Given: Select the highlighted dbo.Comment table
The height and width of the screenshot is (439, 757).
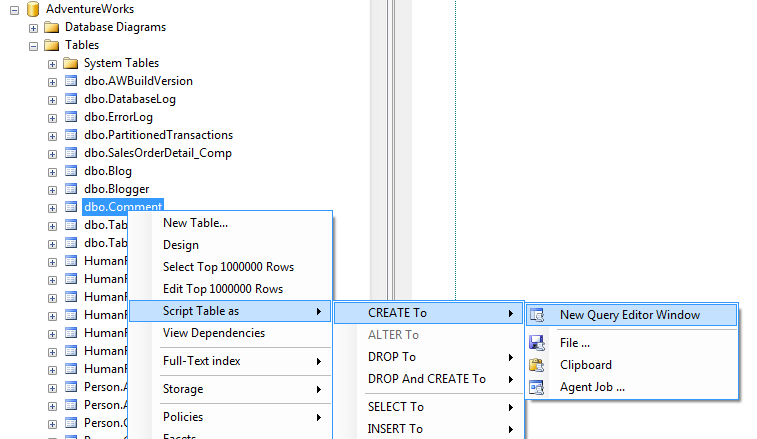Looking at the screenshot, I should (x=123, y=207).
